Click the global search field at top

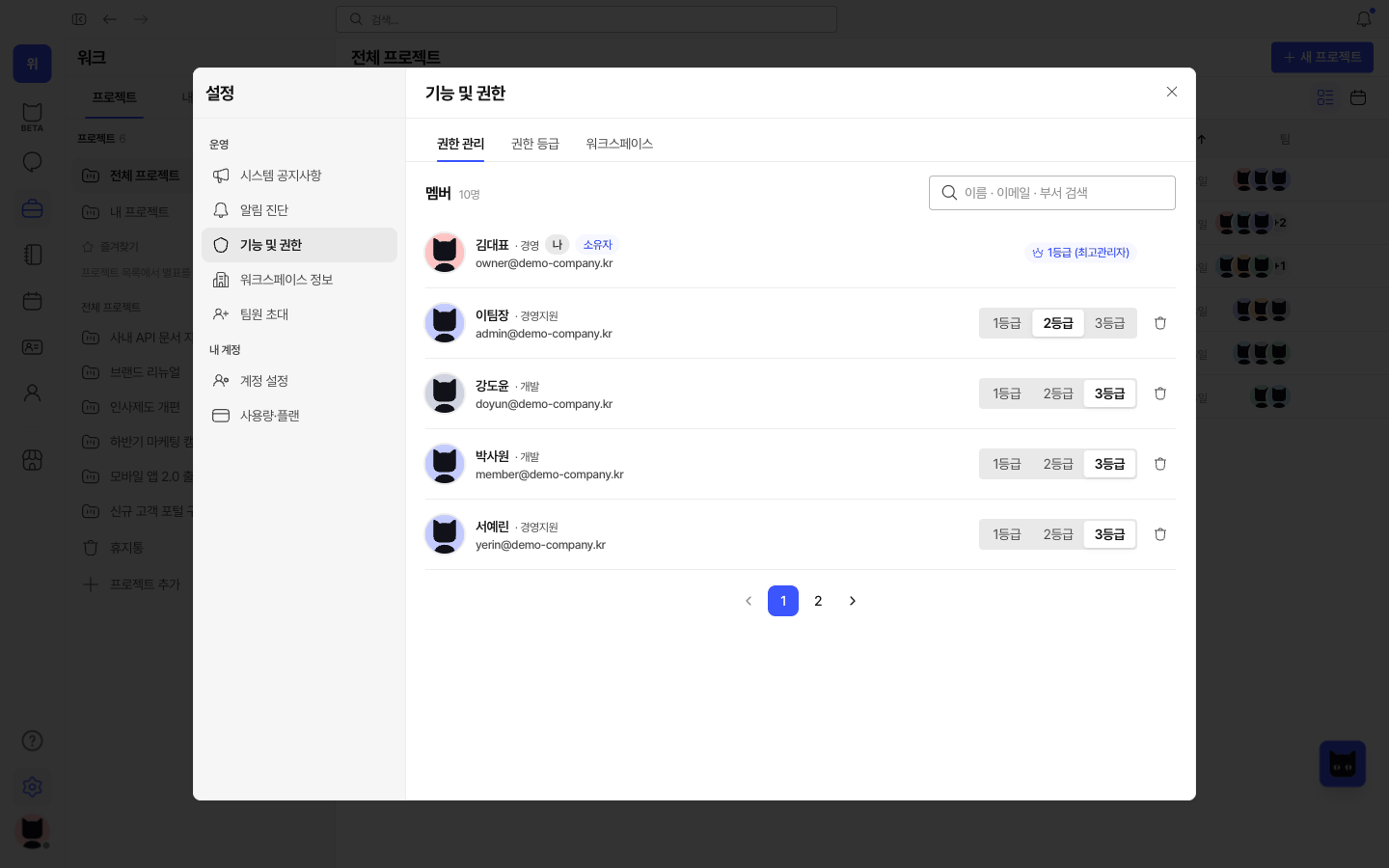(586, 19)
